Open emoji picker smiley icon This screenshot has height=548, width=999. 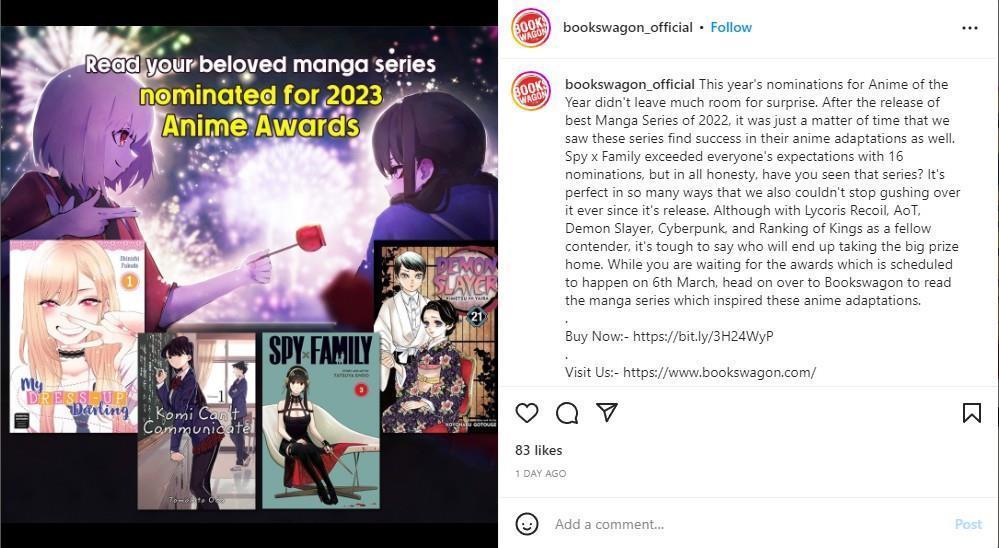[527, 524]
